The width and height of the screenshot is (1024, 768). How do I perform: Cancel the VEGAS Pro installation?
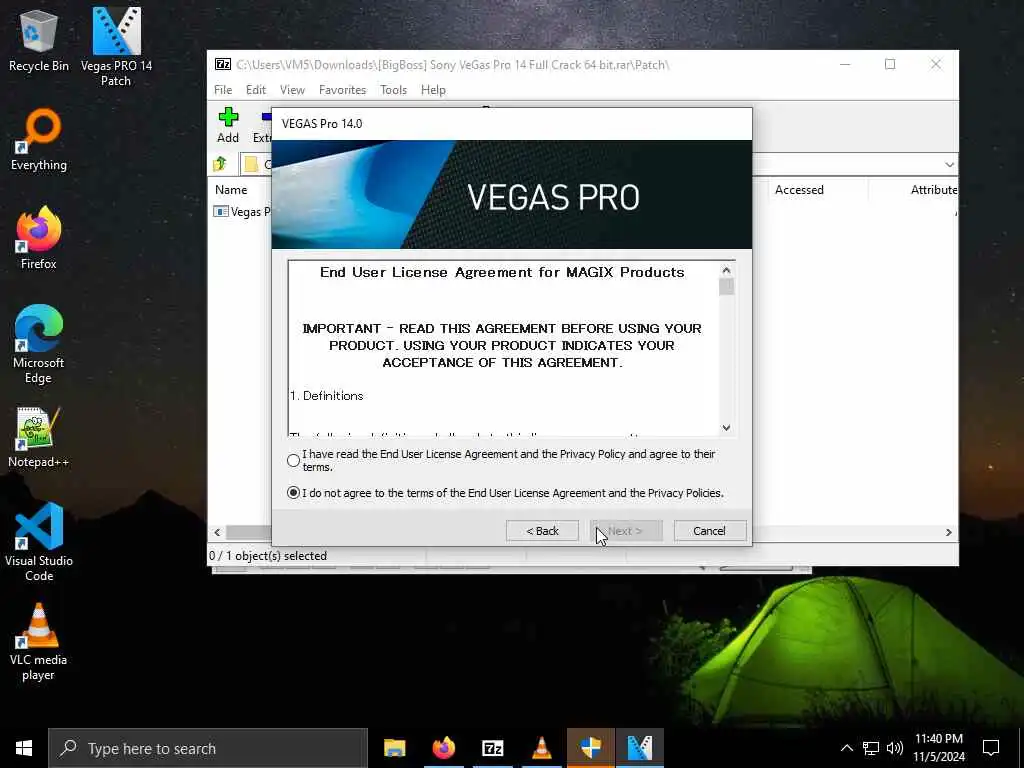pyautogui.click(x=709, y=531)
